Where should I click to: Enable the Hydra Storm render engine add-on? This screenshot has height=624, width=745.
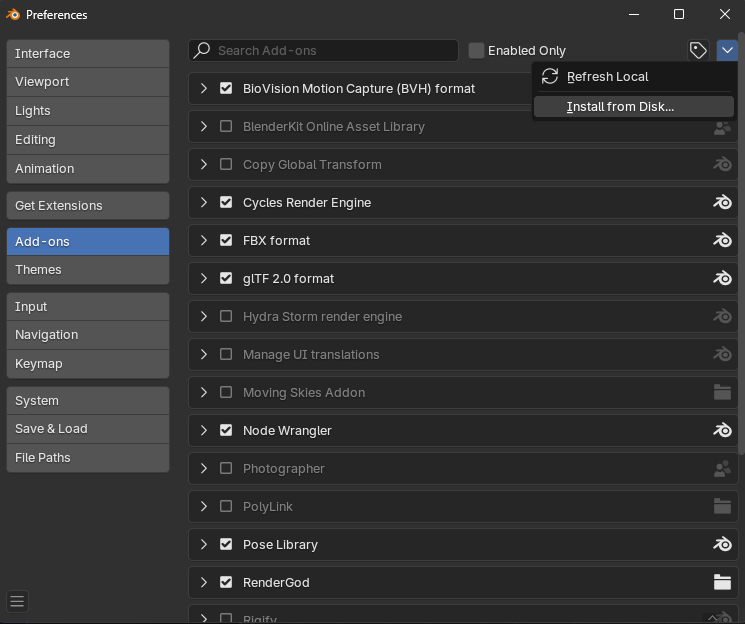[226, 317]
